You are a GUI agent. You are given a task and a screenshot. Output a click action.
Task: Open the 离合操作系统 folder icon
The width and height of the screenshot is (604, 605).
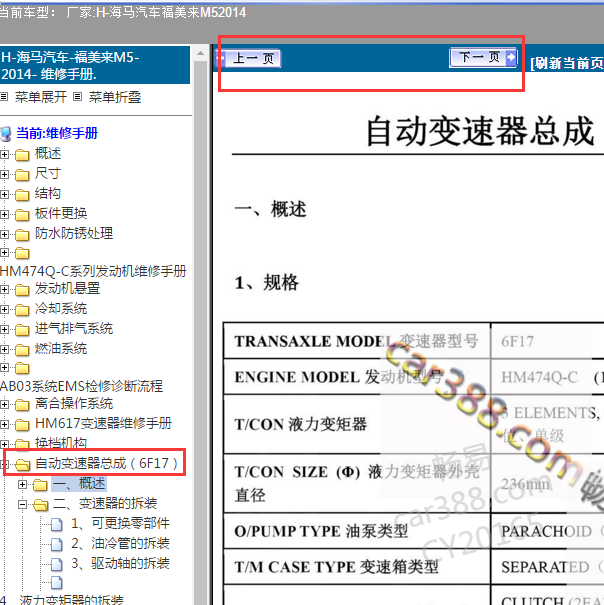[22, 405]
